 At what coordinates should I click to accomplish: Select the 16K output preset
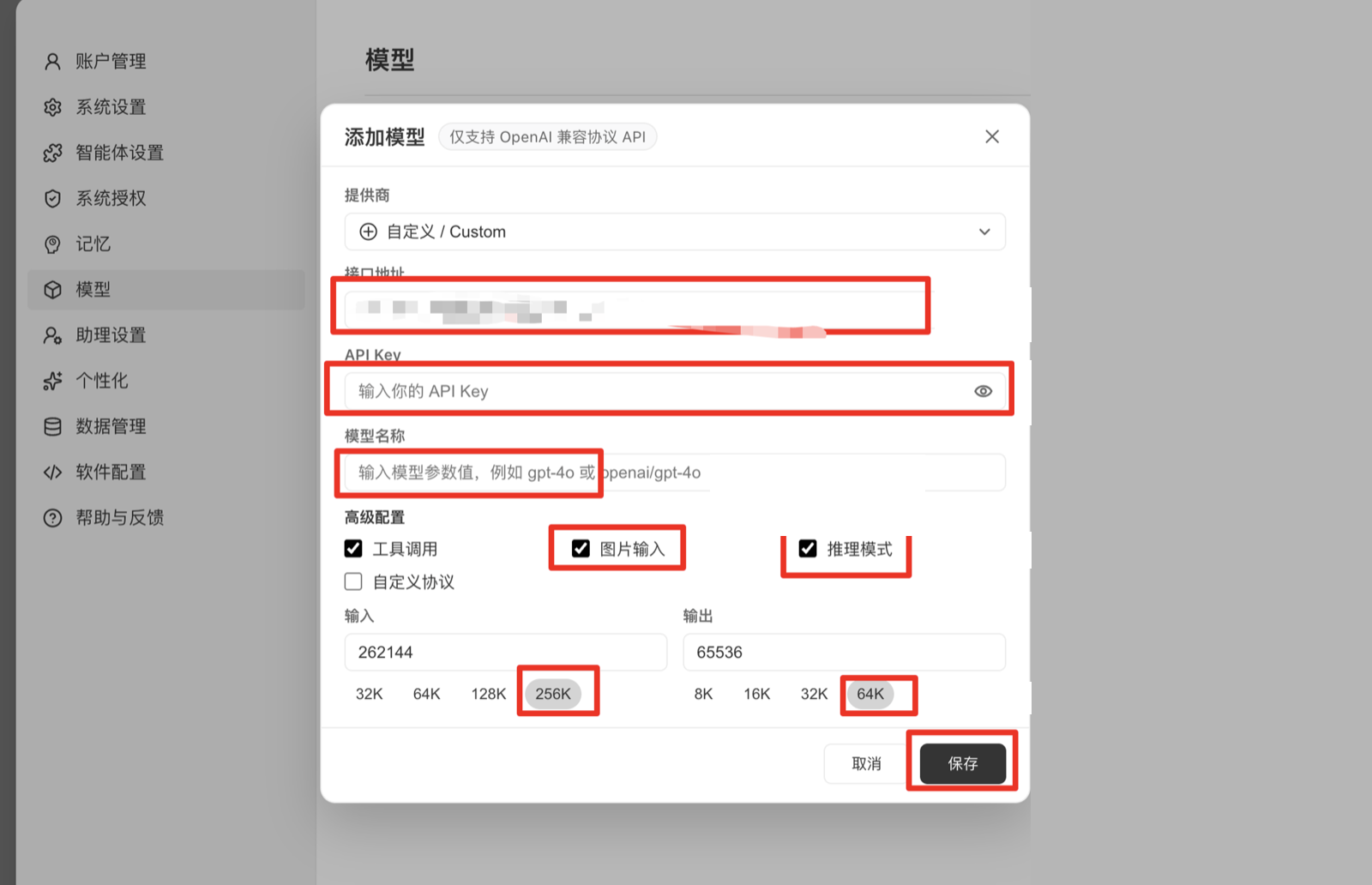coord(756,694)
